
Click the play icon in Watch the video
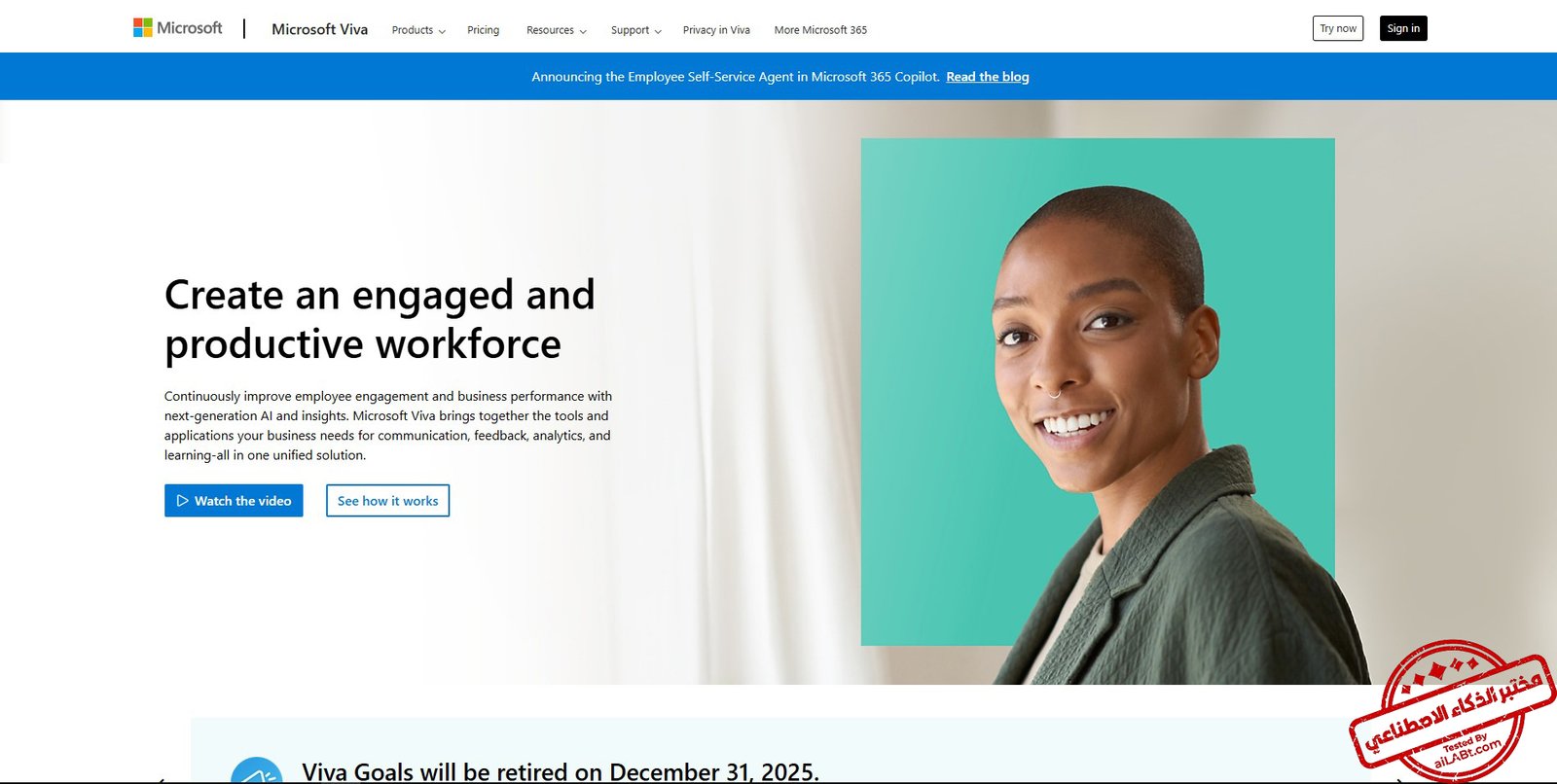point(182,501)
